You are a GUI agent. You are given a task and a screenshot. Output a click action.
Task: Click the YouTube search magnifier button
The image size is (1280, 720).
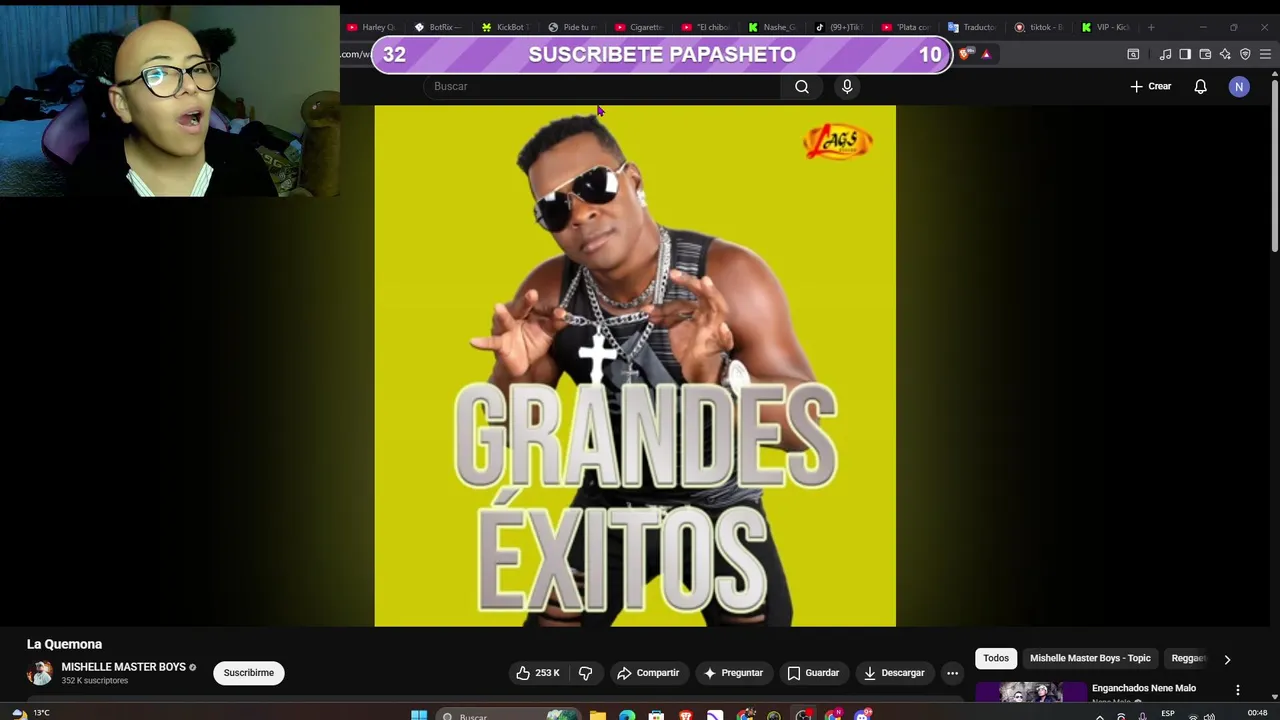pos(802,87)
